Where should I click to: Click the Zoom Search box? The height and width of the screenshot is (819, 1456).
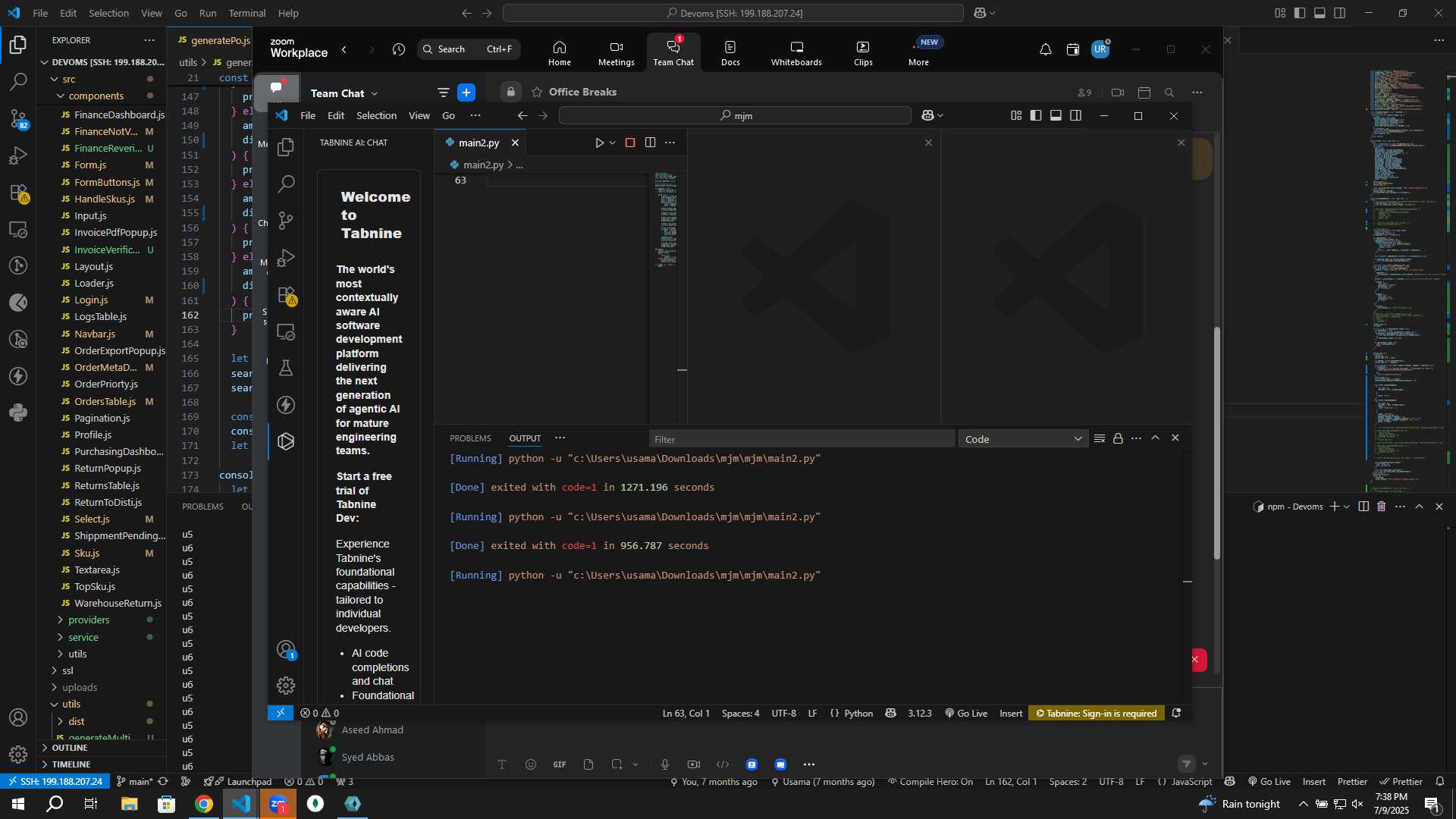tap(469, 49)
